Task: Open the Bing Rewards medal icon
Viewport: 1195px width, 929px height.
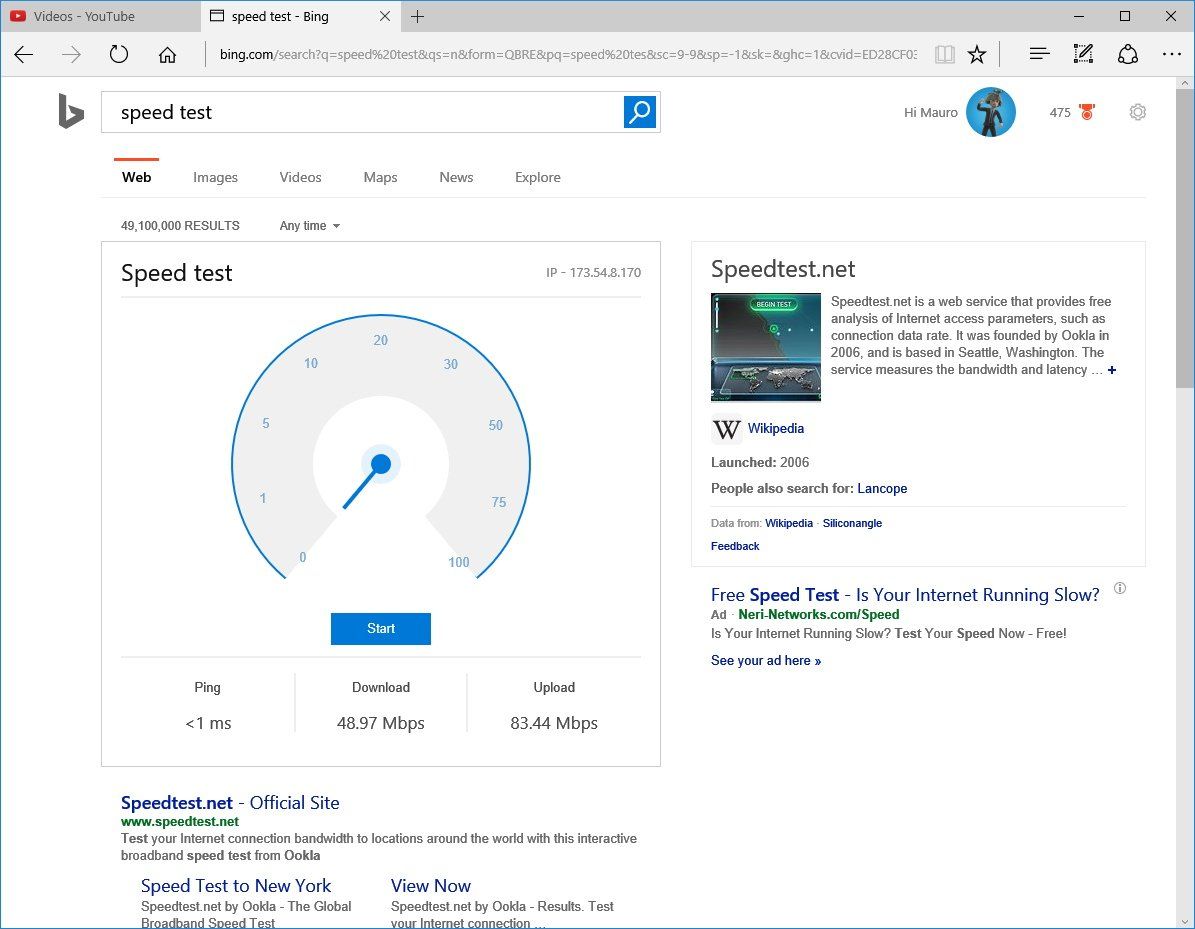Action: pyautogui.click(x=1088, y=112)
